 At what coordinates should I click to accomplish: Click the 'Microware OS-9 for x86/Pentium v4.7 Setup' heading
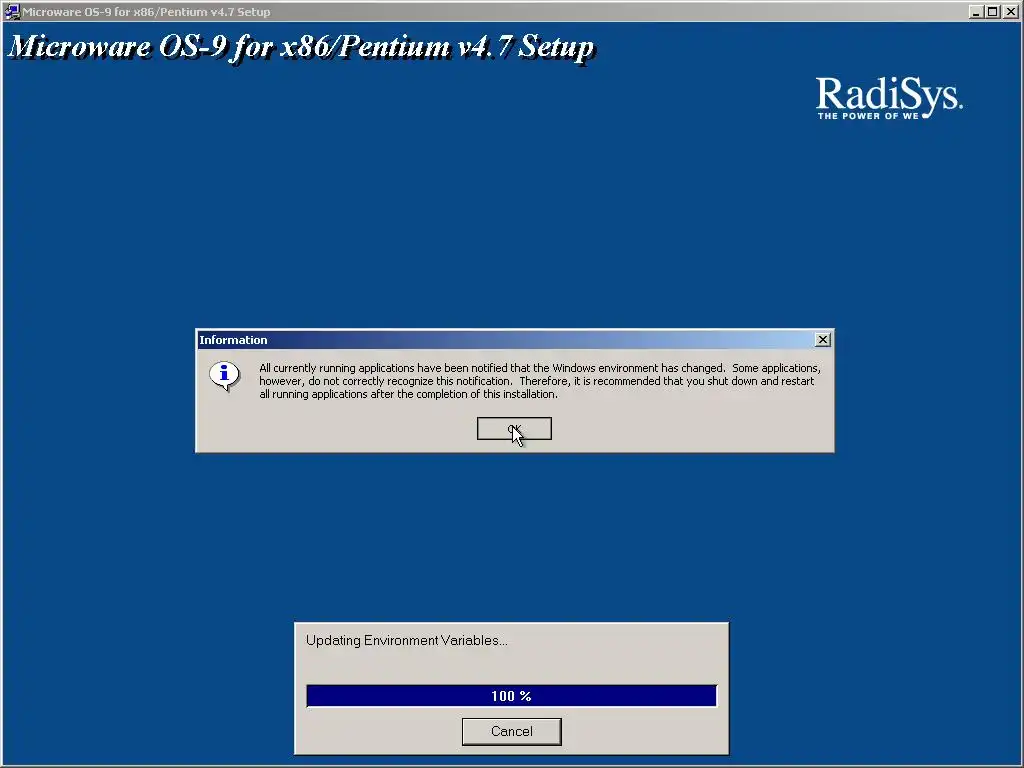[x=301, y=47]
